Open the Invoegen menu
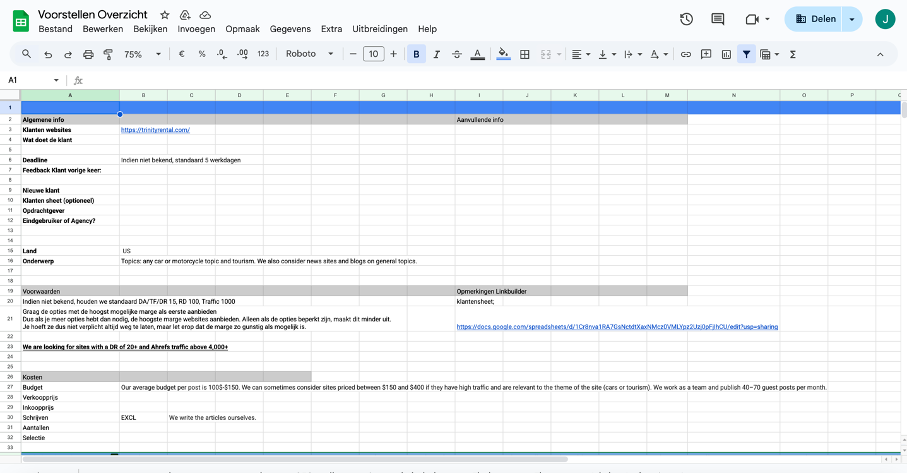 196,29
